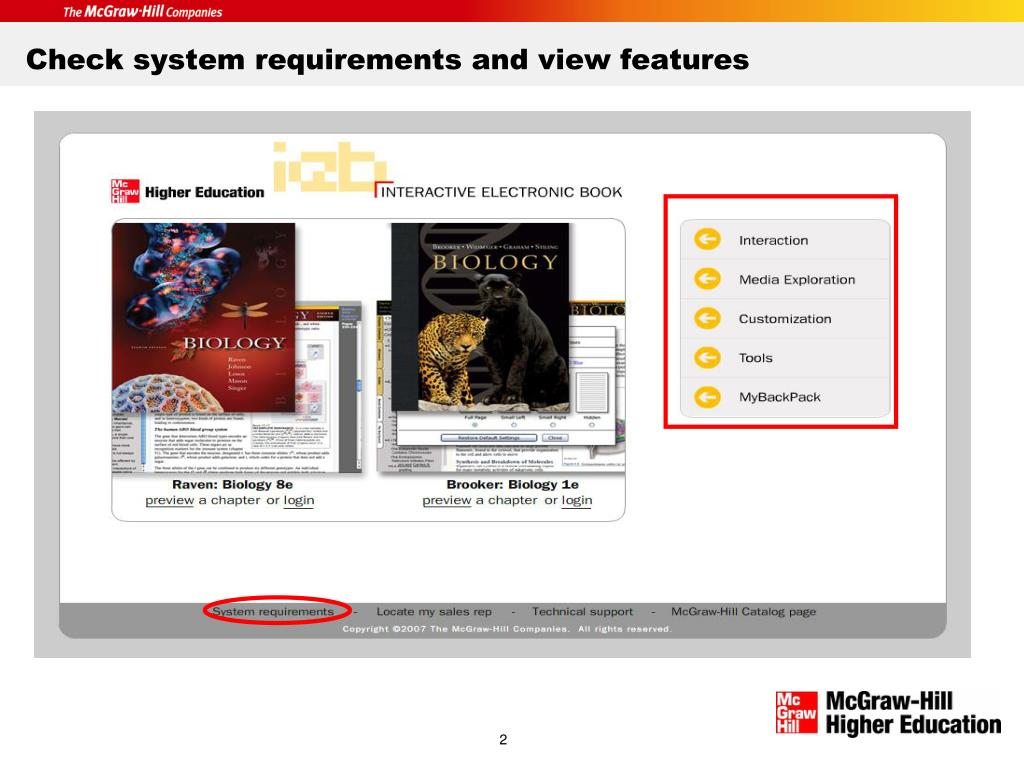Click the arrow icon beside Interaction
Viewport: 1024px width, 768px height.
click(707, 240)
